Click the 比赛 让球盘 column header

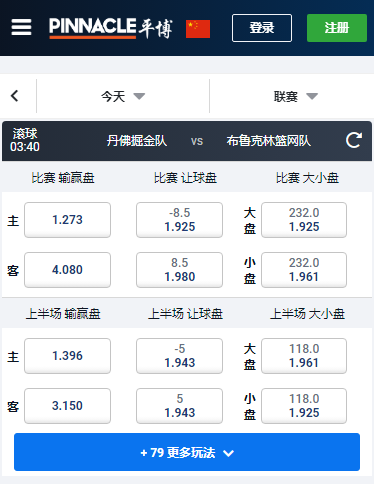185,178
